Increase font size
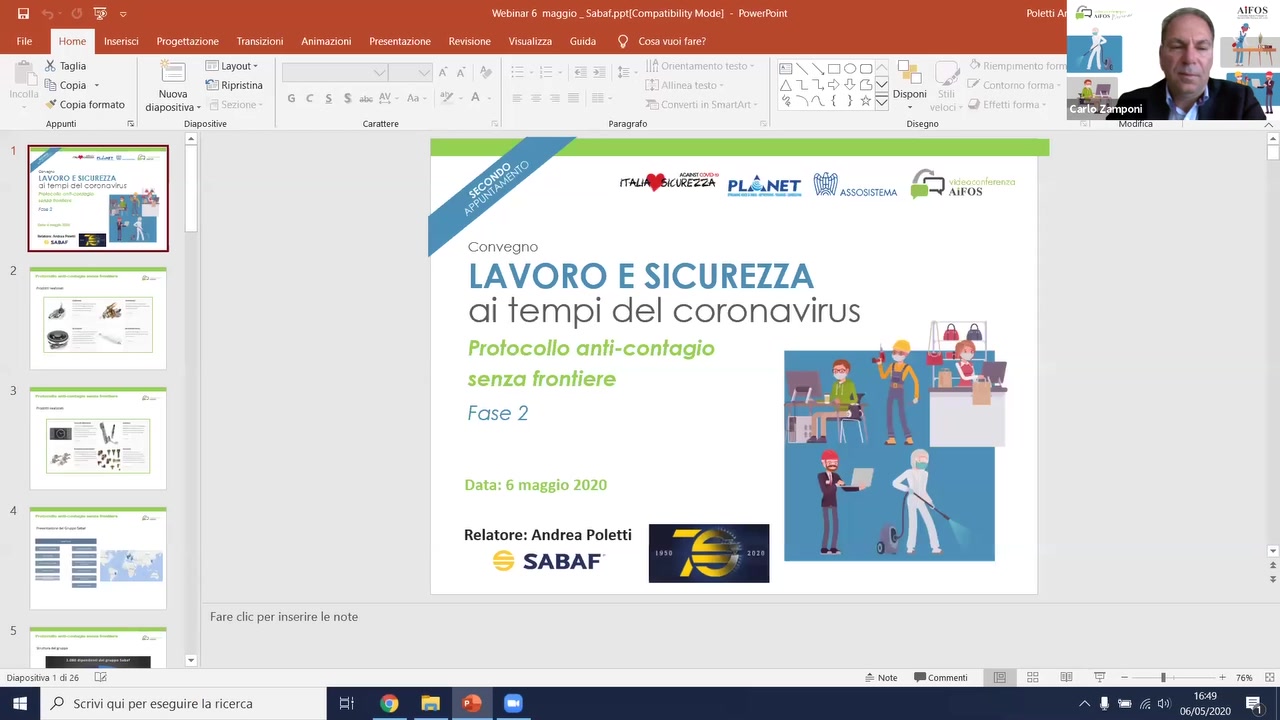Viewport: 1280px width, 720px height. pos(445,72)
